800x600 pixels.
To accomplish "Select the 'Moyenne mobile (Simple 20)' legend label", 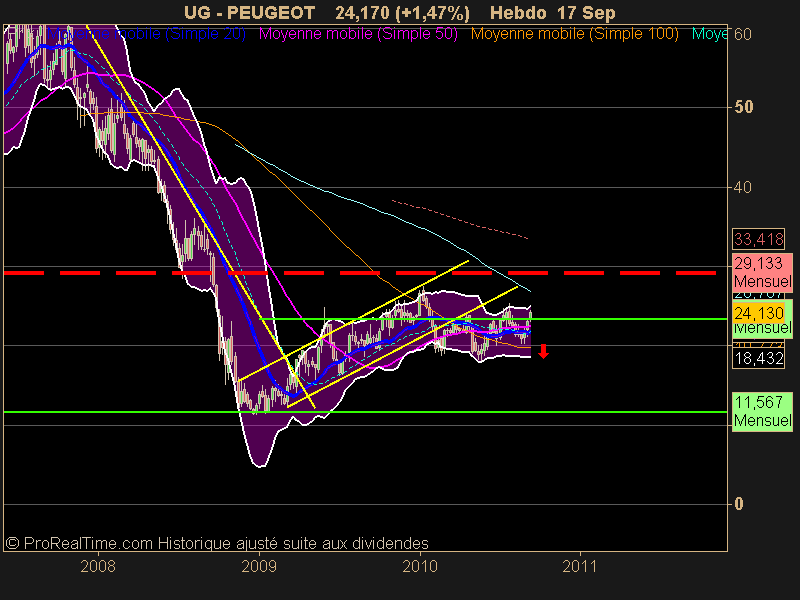I will pyautogui.click(x=147, y=34).
